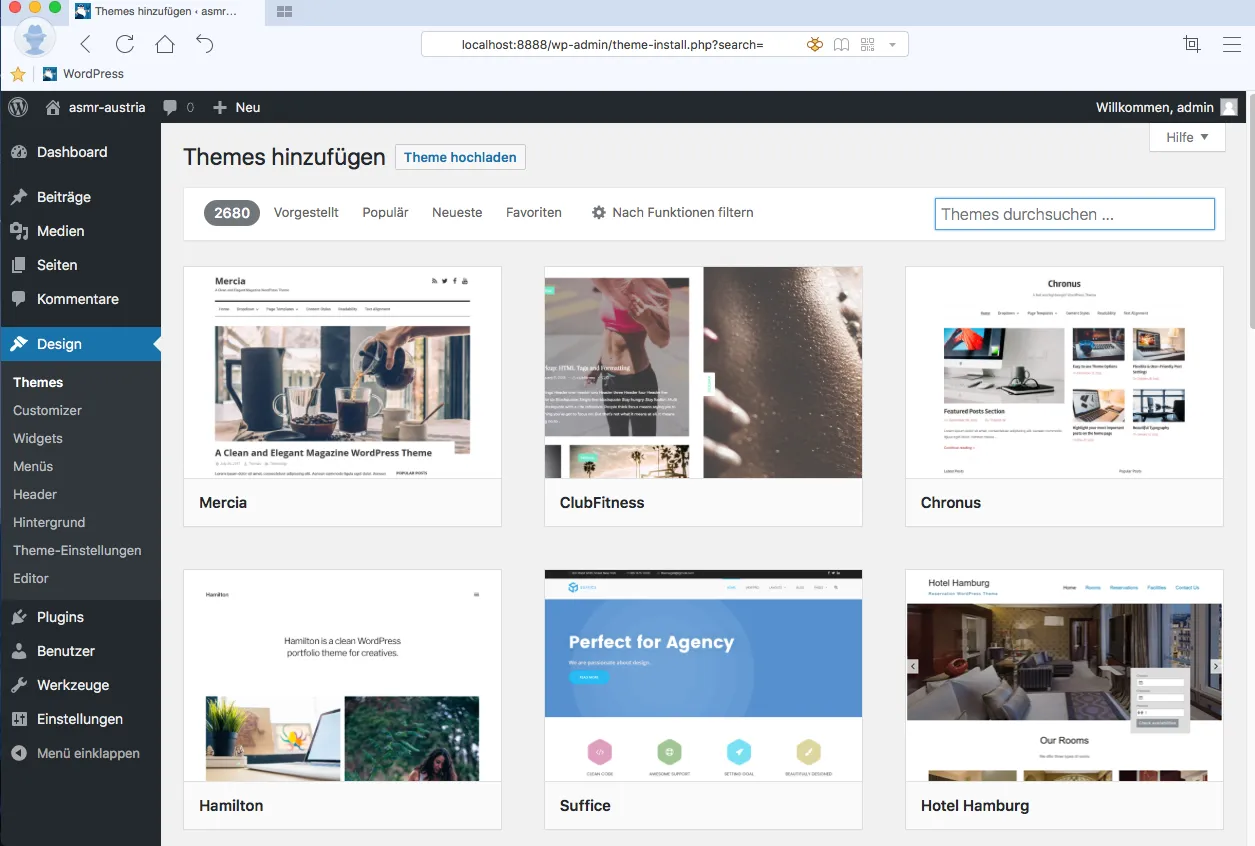Screen dimensions: 1255x846
Task: Open Medien in the sidebar
Action: [80, 231]
